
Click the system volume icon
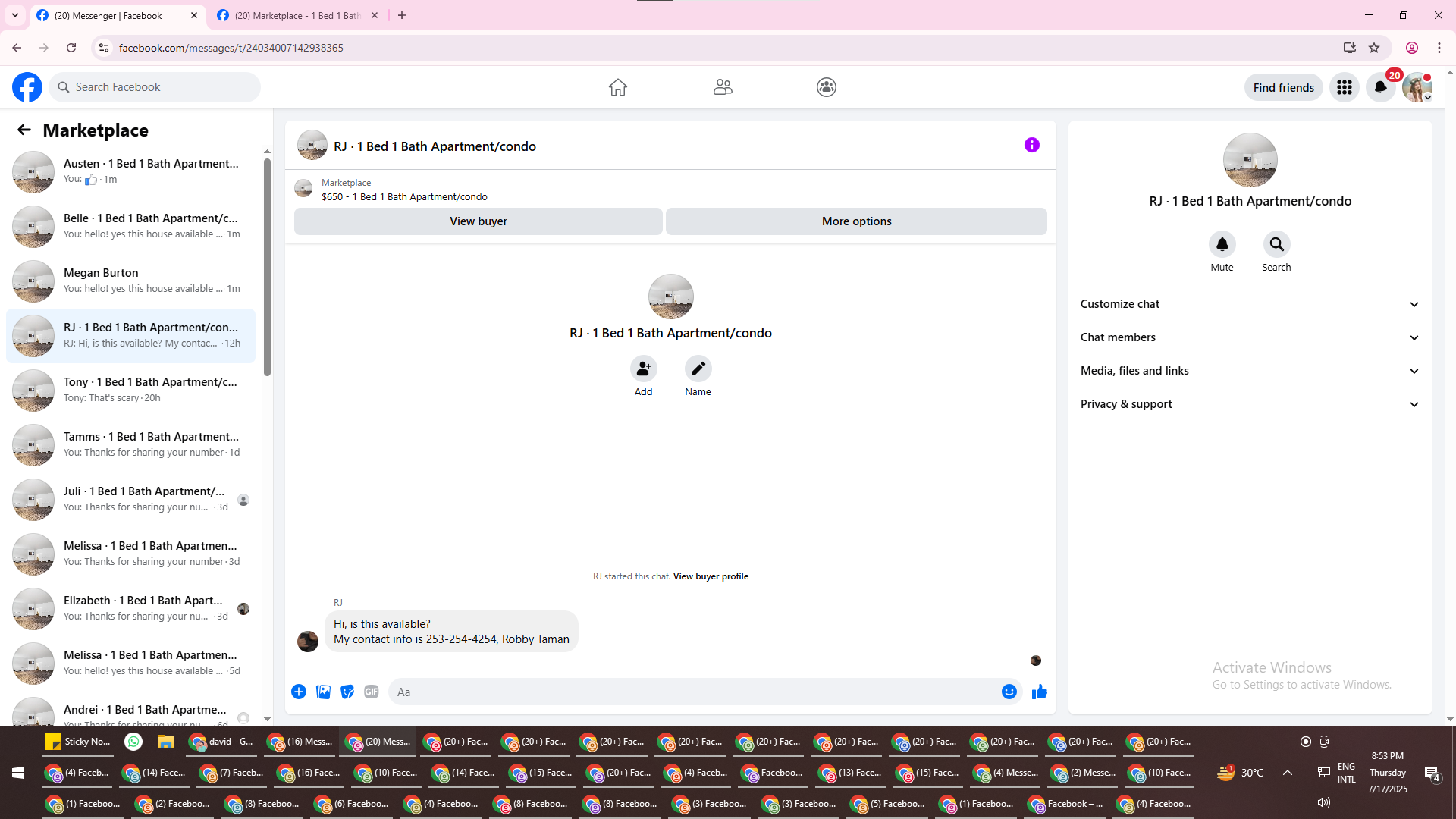(x=1324, y=802)
